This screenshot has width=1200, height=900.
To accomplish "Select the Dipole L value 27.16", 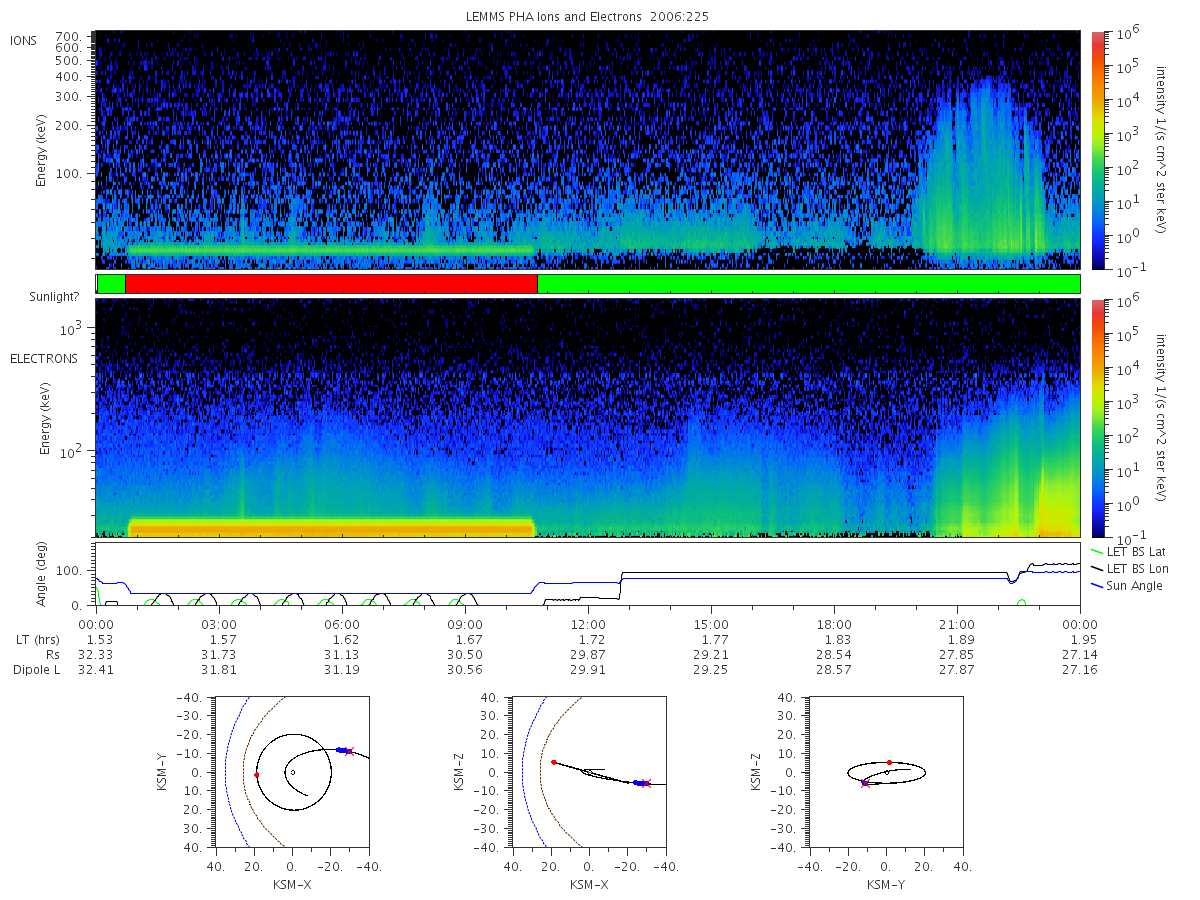I will pyautogui.click(x=1080, y=669).
